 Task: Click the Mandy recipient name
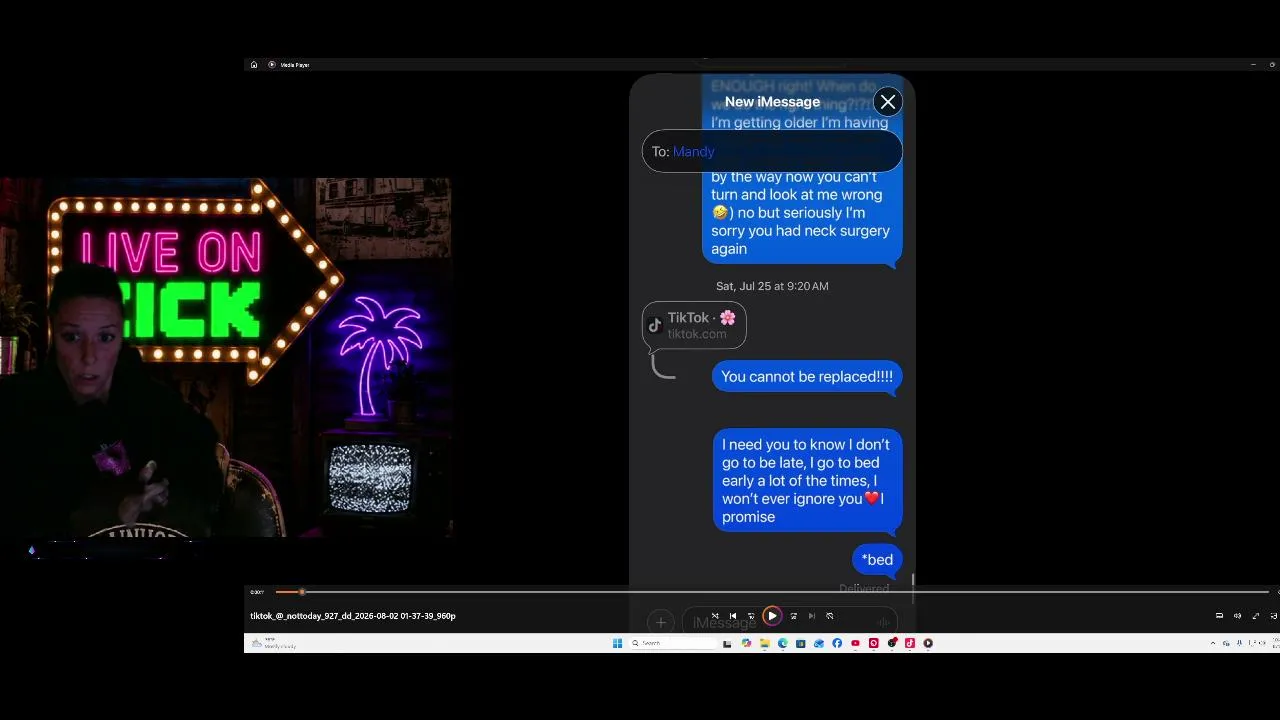(694, 152)
